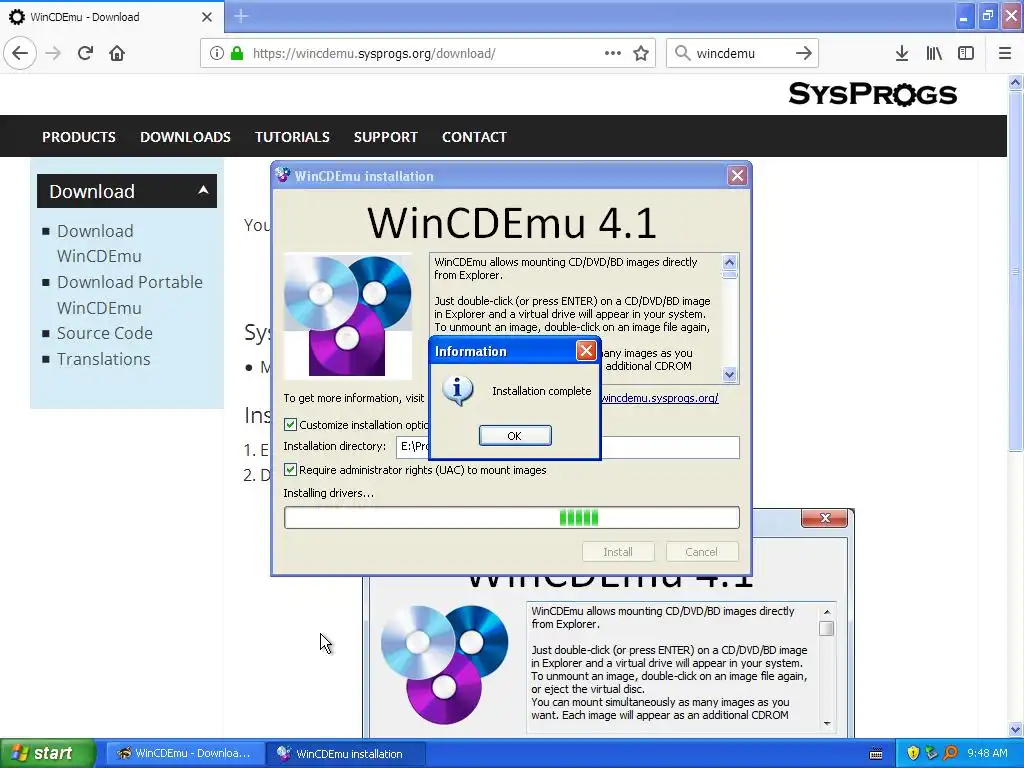Open the CONTACT menu
Viewport: 1024px width, 768px height.
coord(474,136)
